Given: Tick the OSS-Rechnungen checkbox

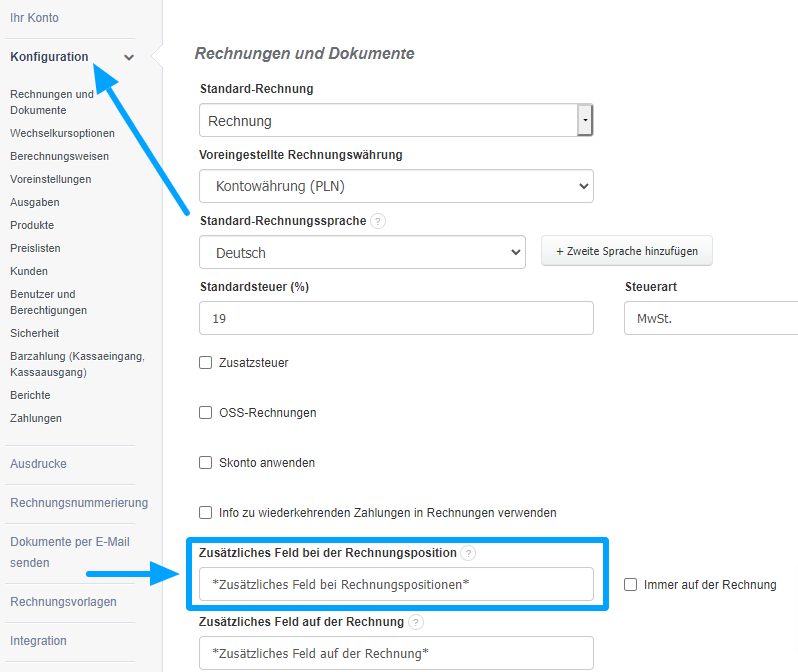Looking at the screenshot, I should pyautogui.click(x=206, y=412).
